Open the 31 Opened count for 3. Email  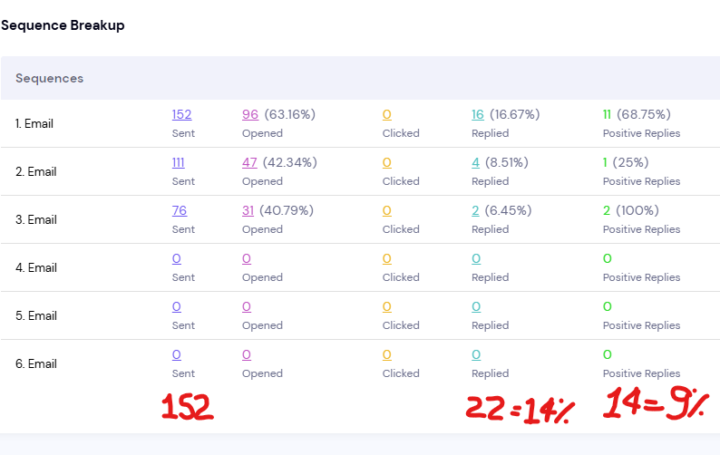(x=249, y=211)
